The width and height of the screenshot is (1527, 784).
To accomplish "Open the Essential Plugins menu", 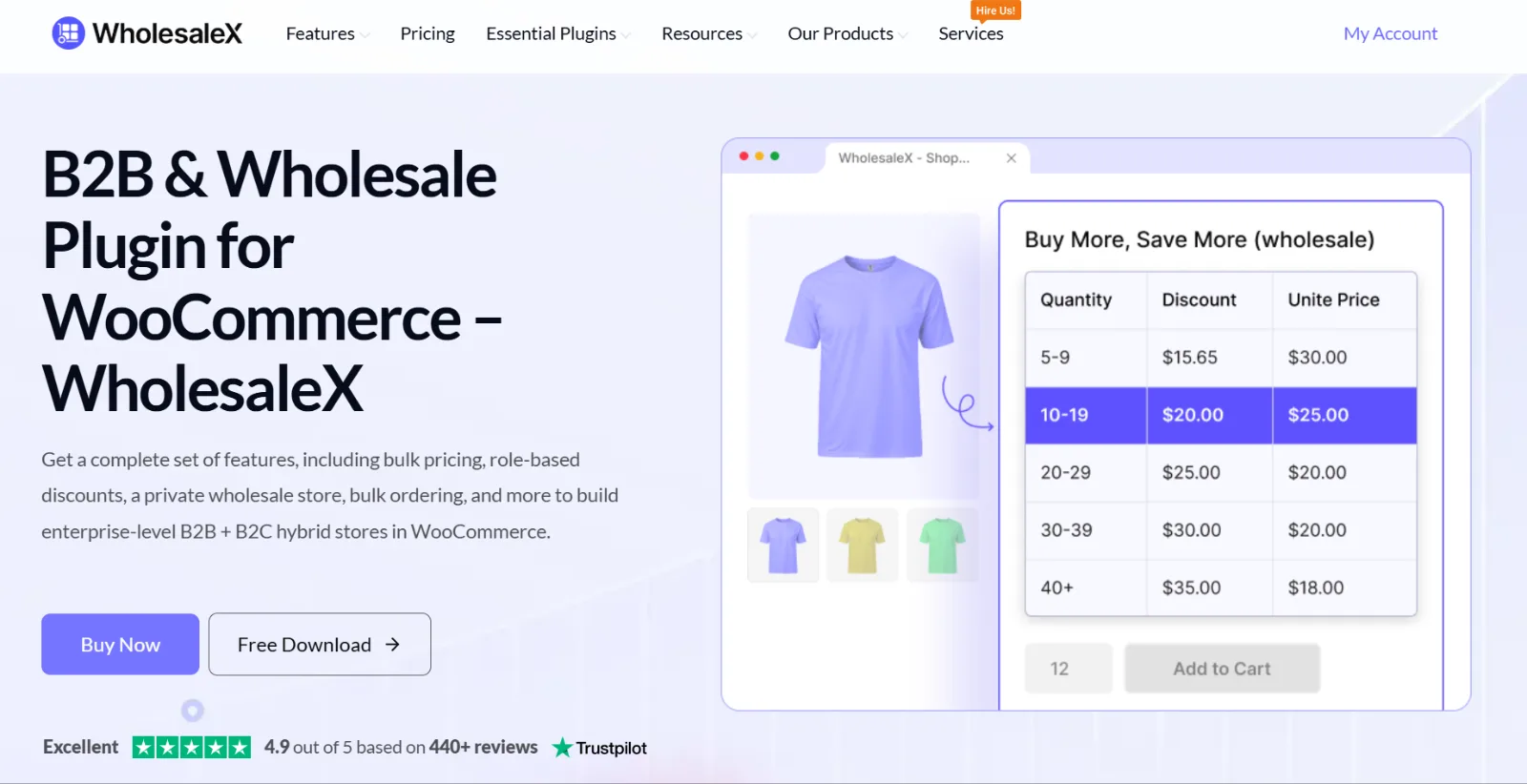I will [551, 33].
